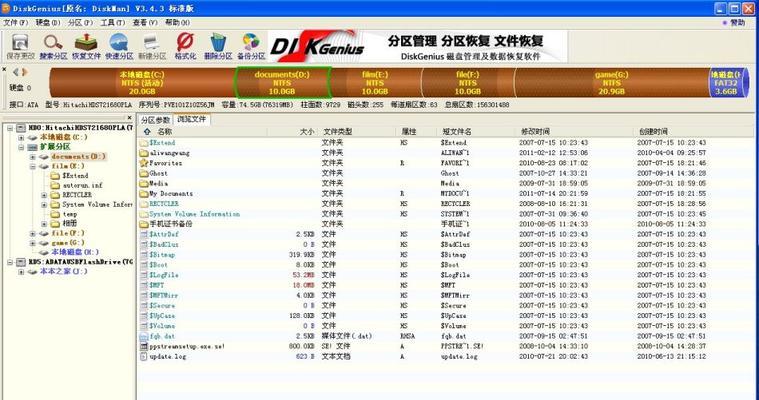Switch to the 浏览文件 tab
This screenshot has height=400, width=759.
coord(191,119)
